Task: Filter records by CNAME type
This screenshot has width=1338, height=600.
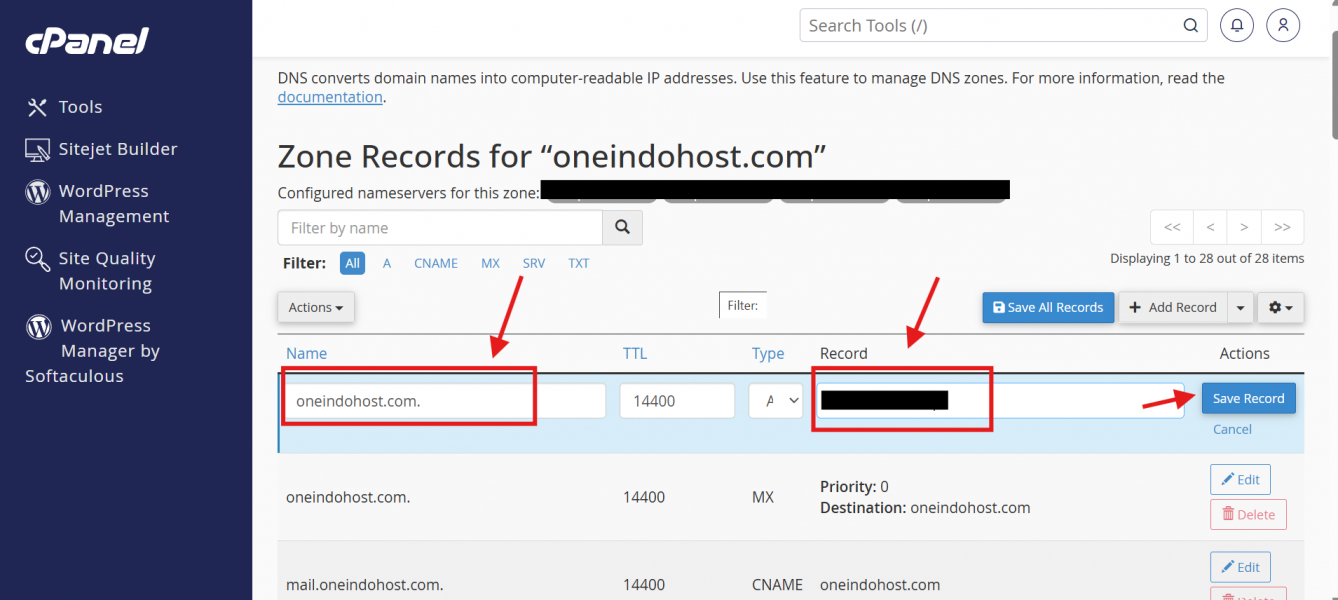Action: pos(436,263)
